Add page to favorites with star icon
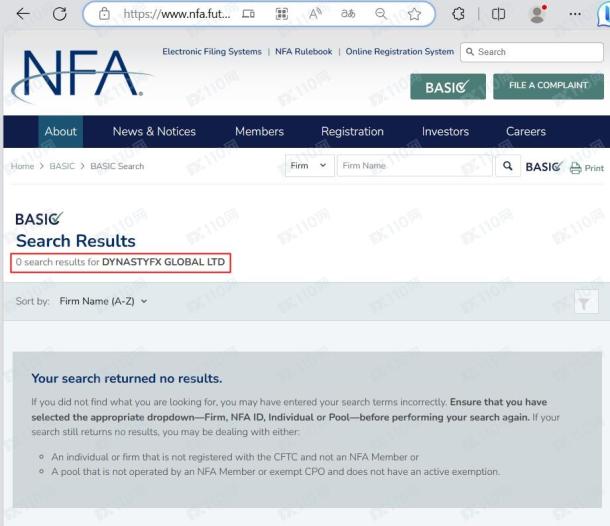Viewport: 610px width, 526px height. pos(414,14)
